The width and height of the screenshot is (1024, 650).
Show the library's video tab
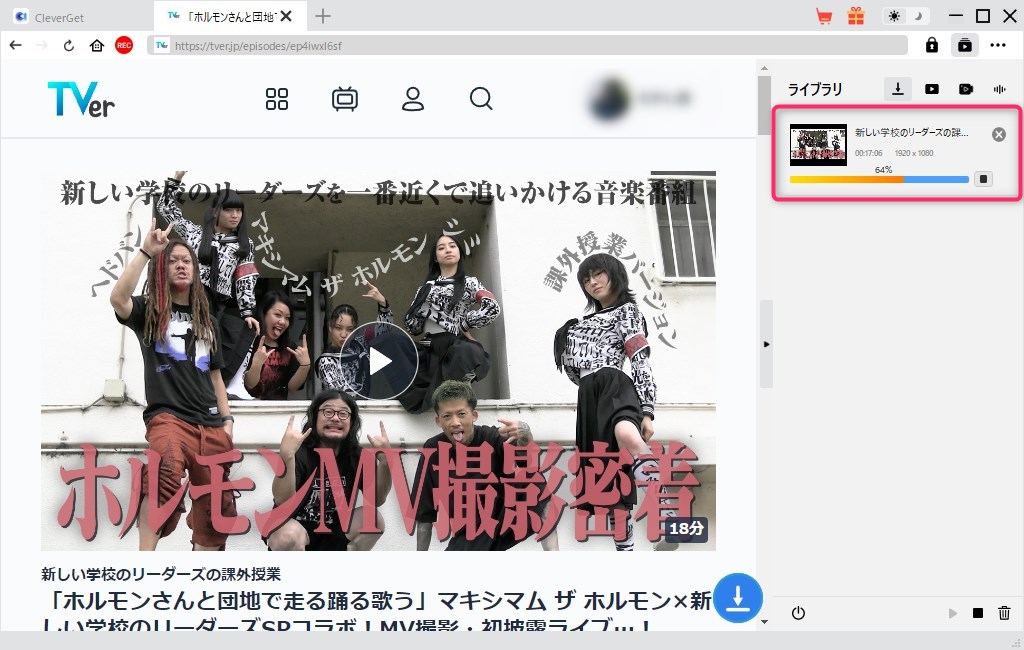click(932, 89)
